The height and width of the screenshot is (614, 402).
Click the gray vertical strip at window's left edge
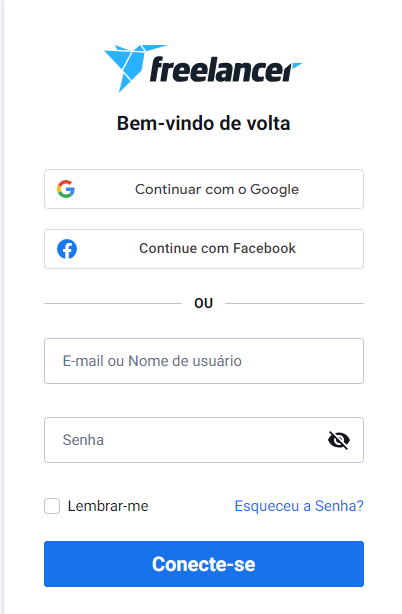[2, 307]
